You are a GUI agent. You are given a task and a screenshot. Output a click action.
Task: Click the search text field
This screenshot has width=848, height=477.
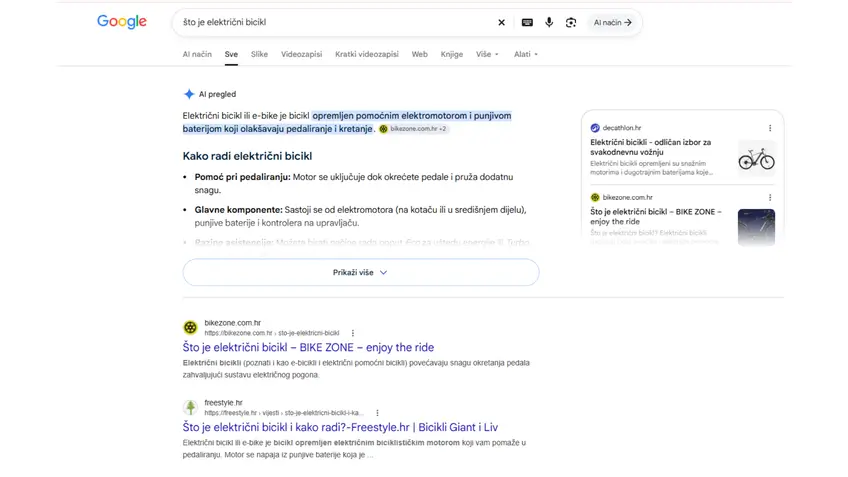pos(335,23)
